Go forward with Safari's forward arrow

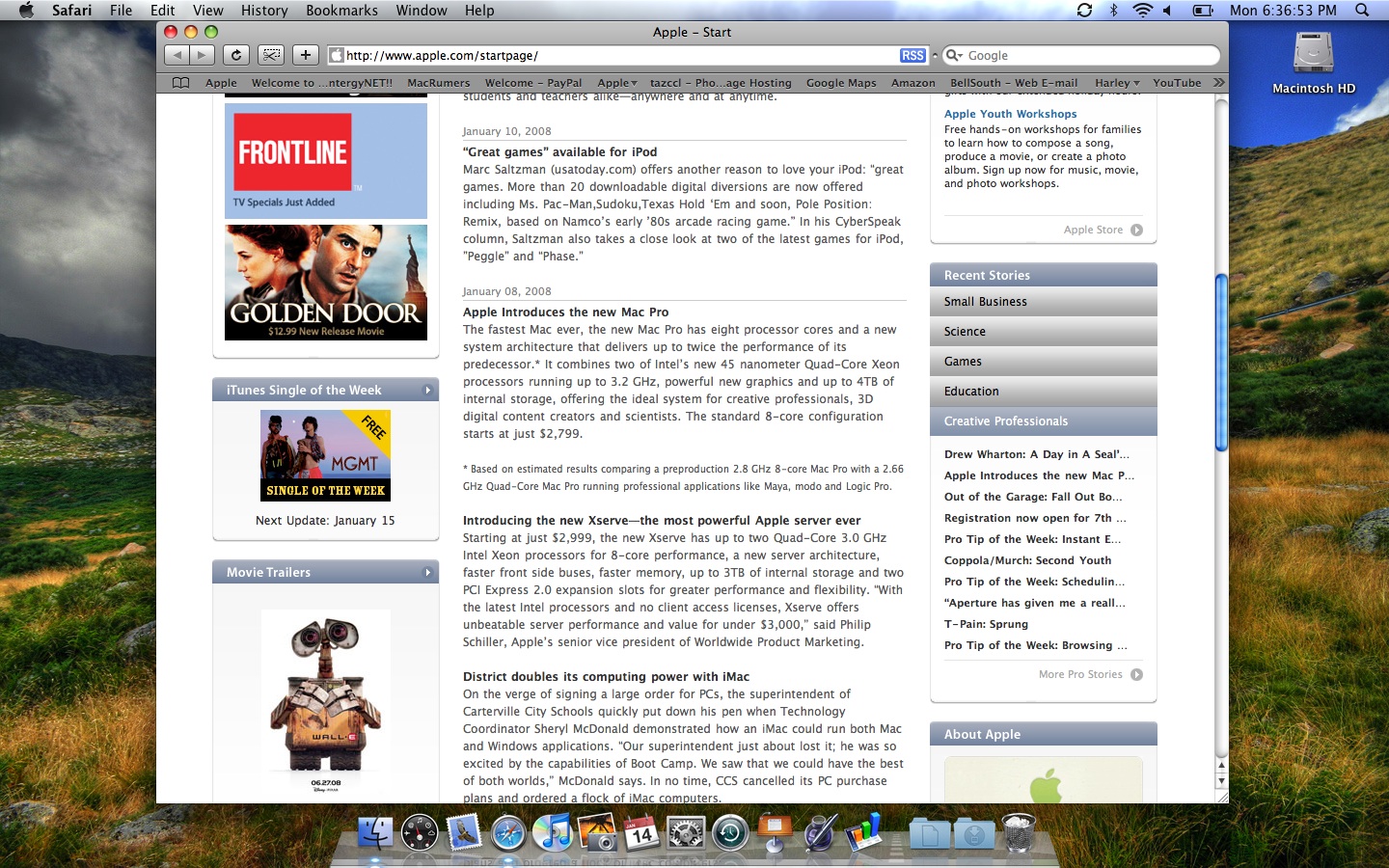click(203, 55)
